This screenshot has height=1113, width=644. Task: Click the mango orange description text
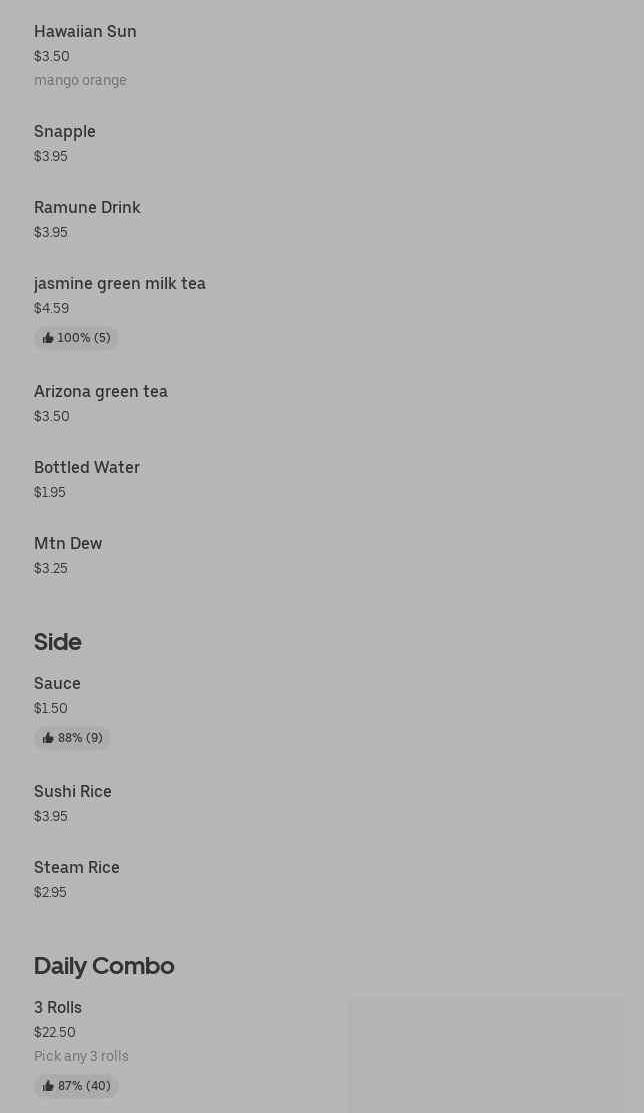[x=80, y=80]
